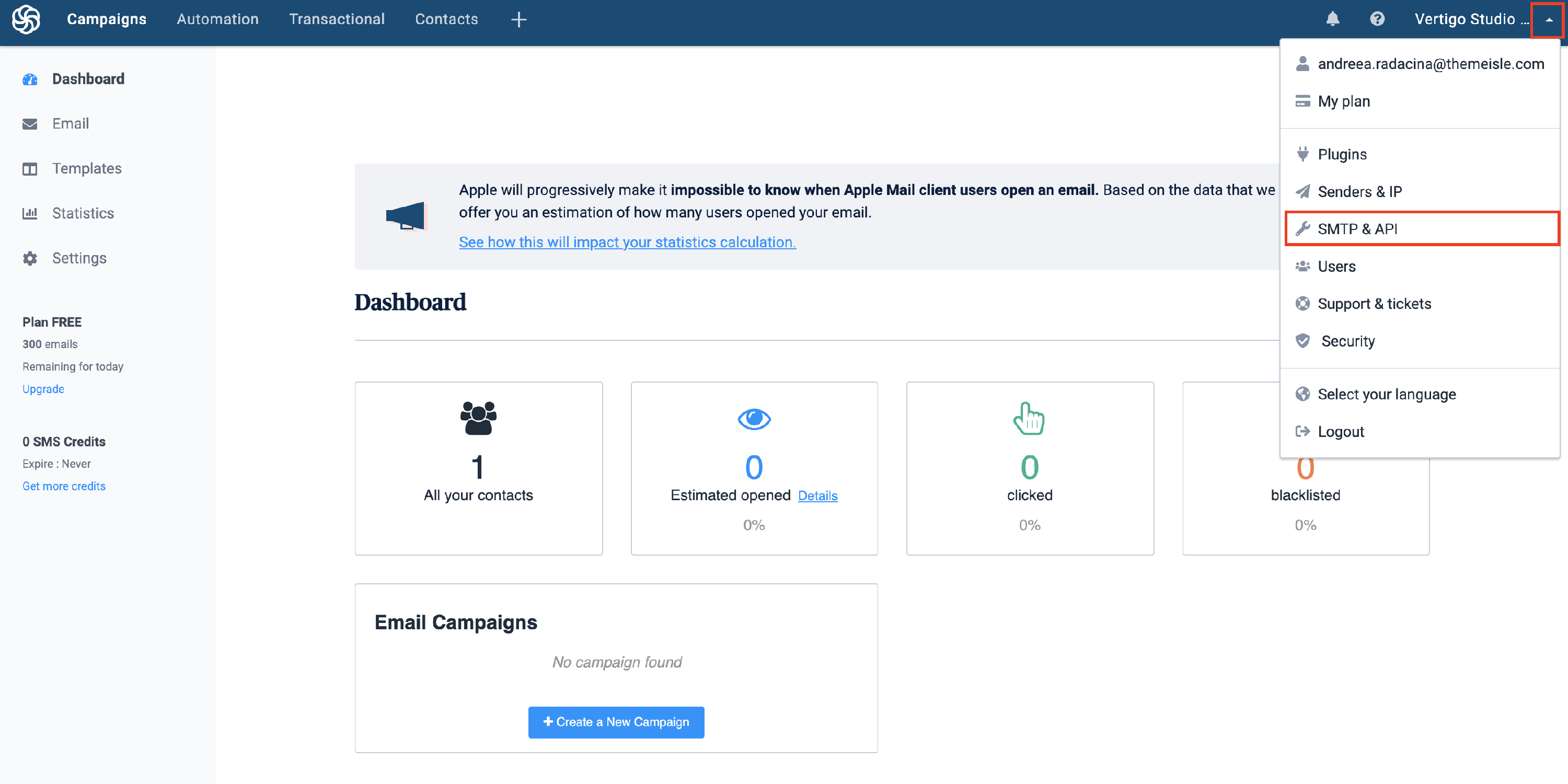Viewport: 1568px width, 784px height.
Task: Click the Upgrade plan link
Action: click(x=43, y=389)
